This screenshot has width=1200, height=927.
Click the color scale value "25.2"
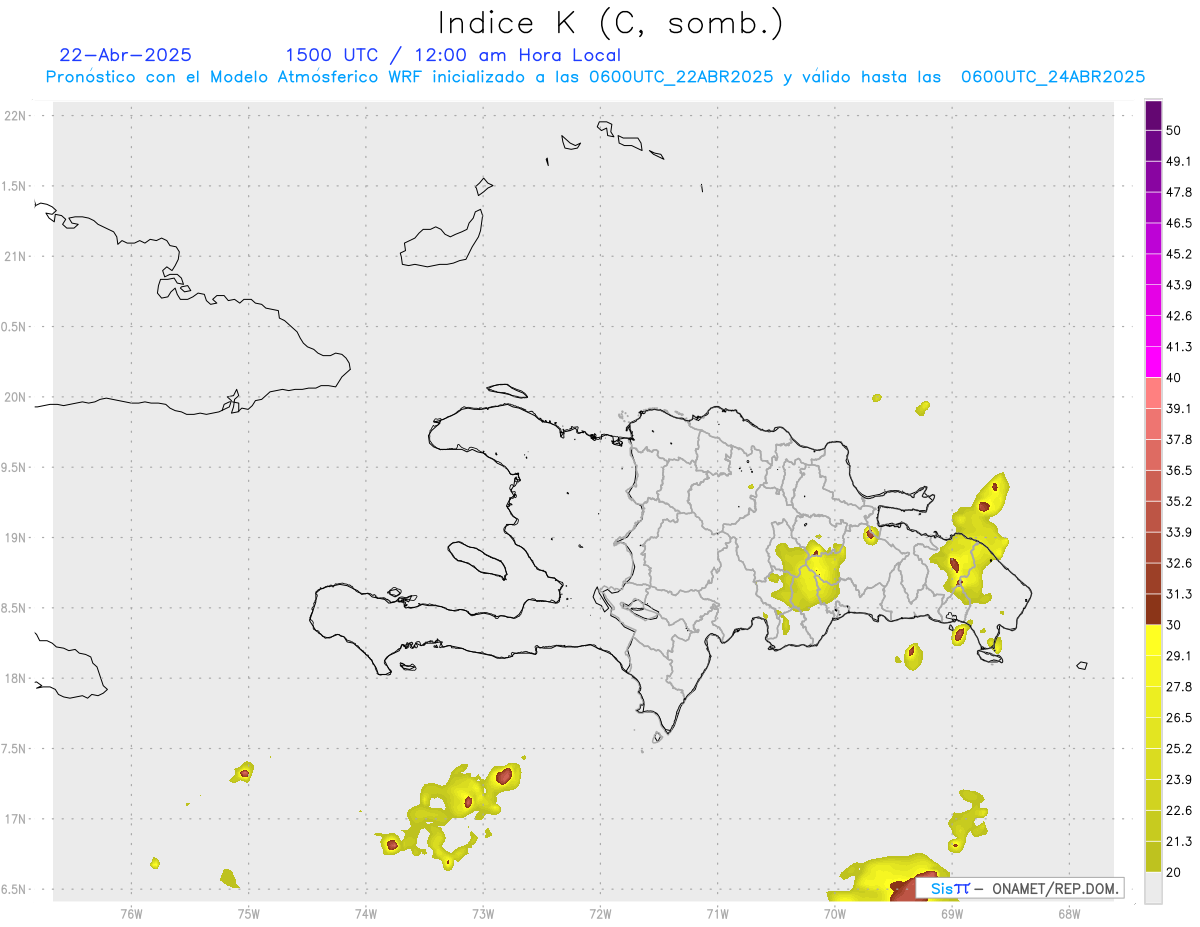click(1179, 748)
